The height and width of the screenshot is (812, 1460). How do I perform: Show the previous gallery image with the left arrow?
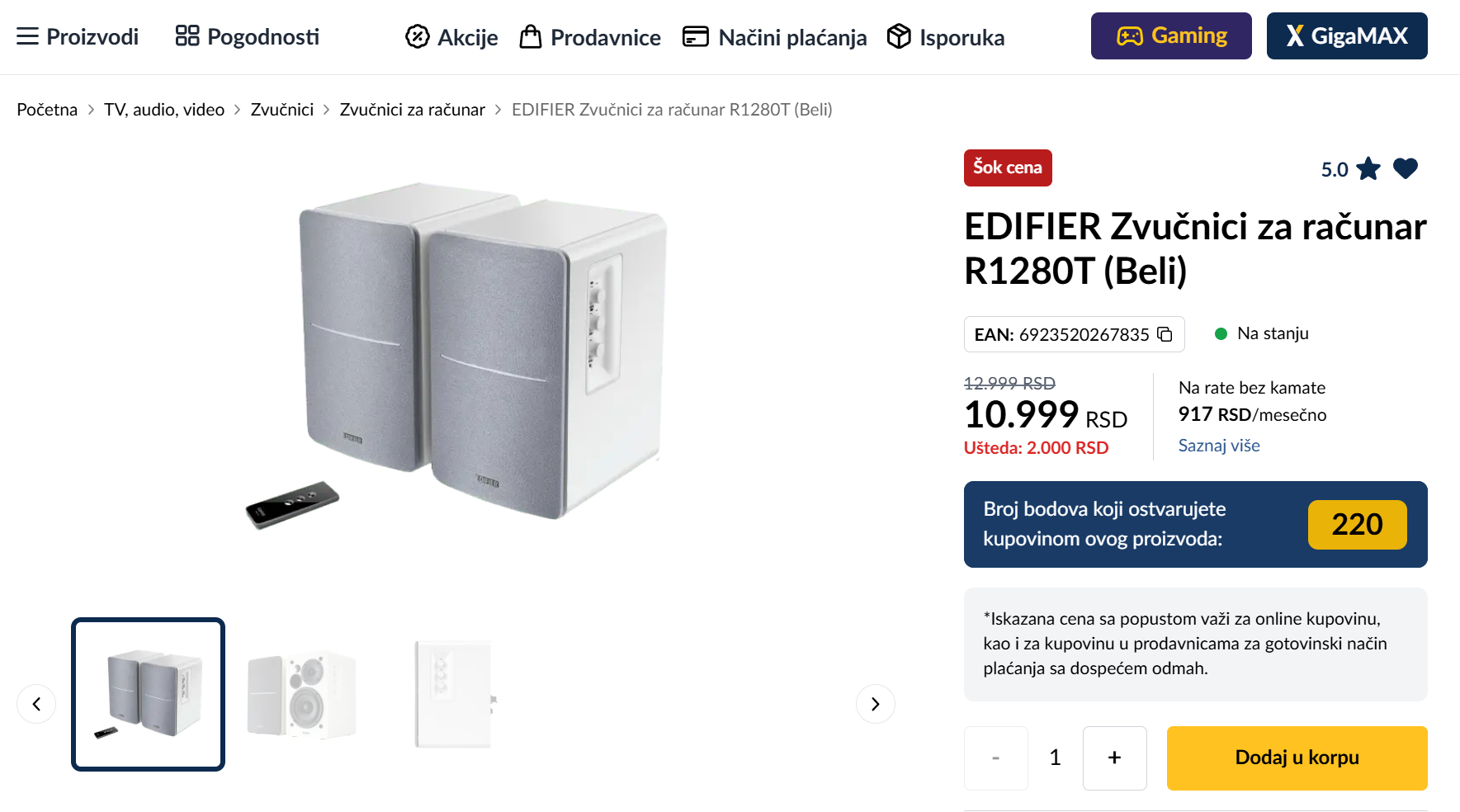click(36, 704)
